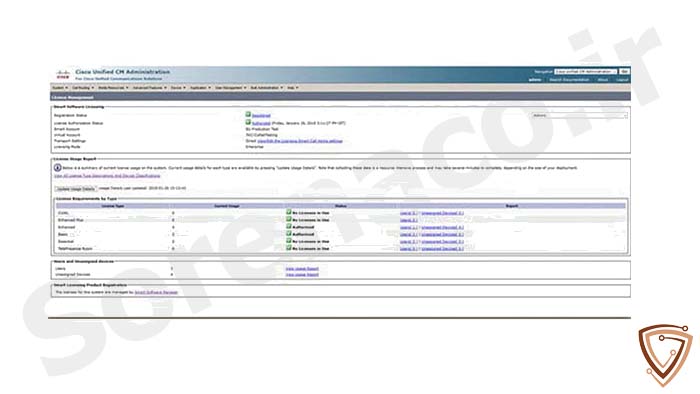Expand the Navigation dropdown
This screenshot has height=394, width=700.
pos(586,71)
